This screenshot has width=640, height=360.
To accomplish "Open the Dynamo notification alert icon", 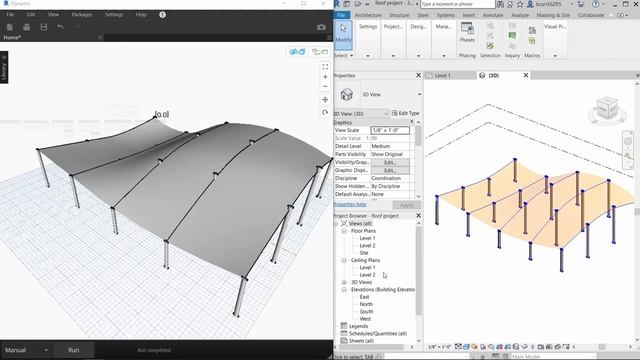I will coord(162,15).
